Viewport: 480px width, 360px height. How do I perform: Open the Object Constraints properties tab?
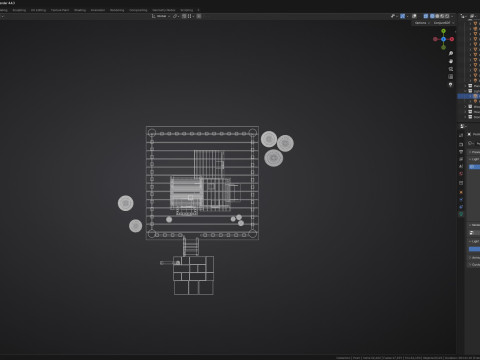coord(461,207)
